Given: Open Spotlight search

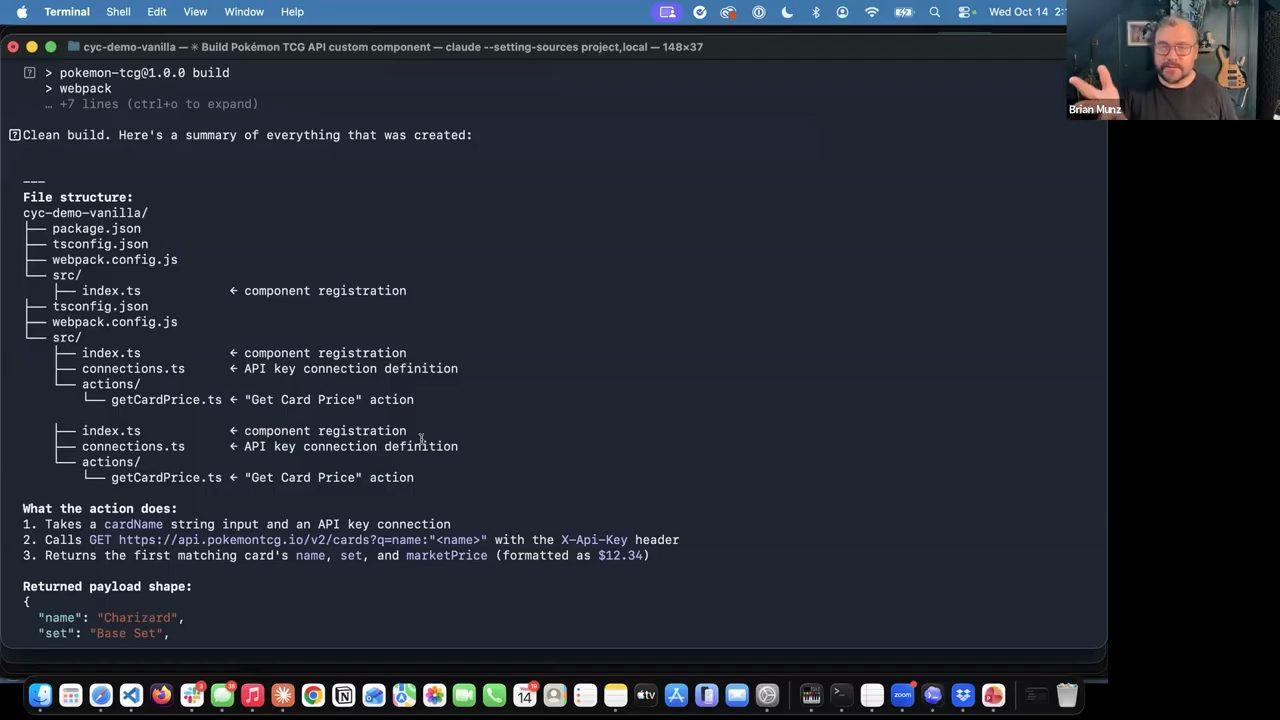Looking at the screenshot, I should [935, 12].
